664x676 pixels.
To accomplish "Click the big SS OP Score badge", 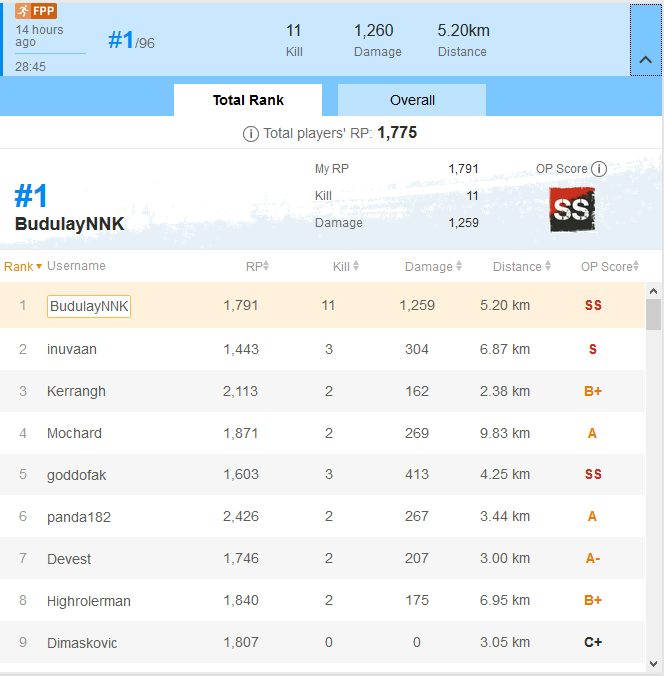I will (x=572, y=210).
